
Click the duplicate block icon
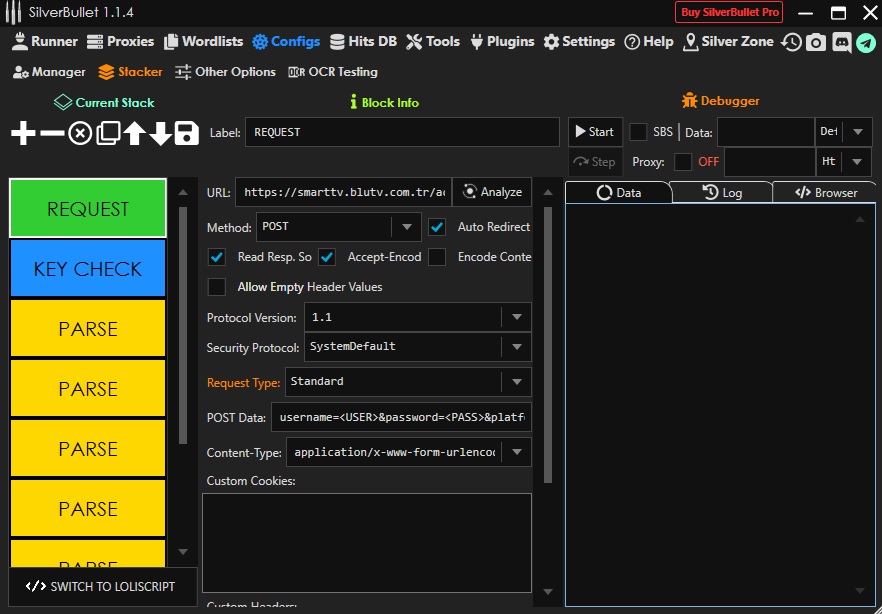click(x=108, y=133)
